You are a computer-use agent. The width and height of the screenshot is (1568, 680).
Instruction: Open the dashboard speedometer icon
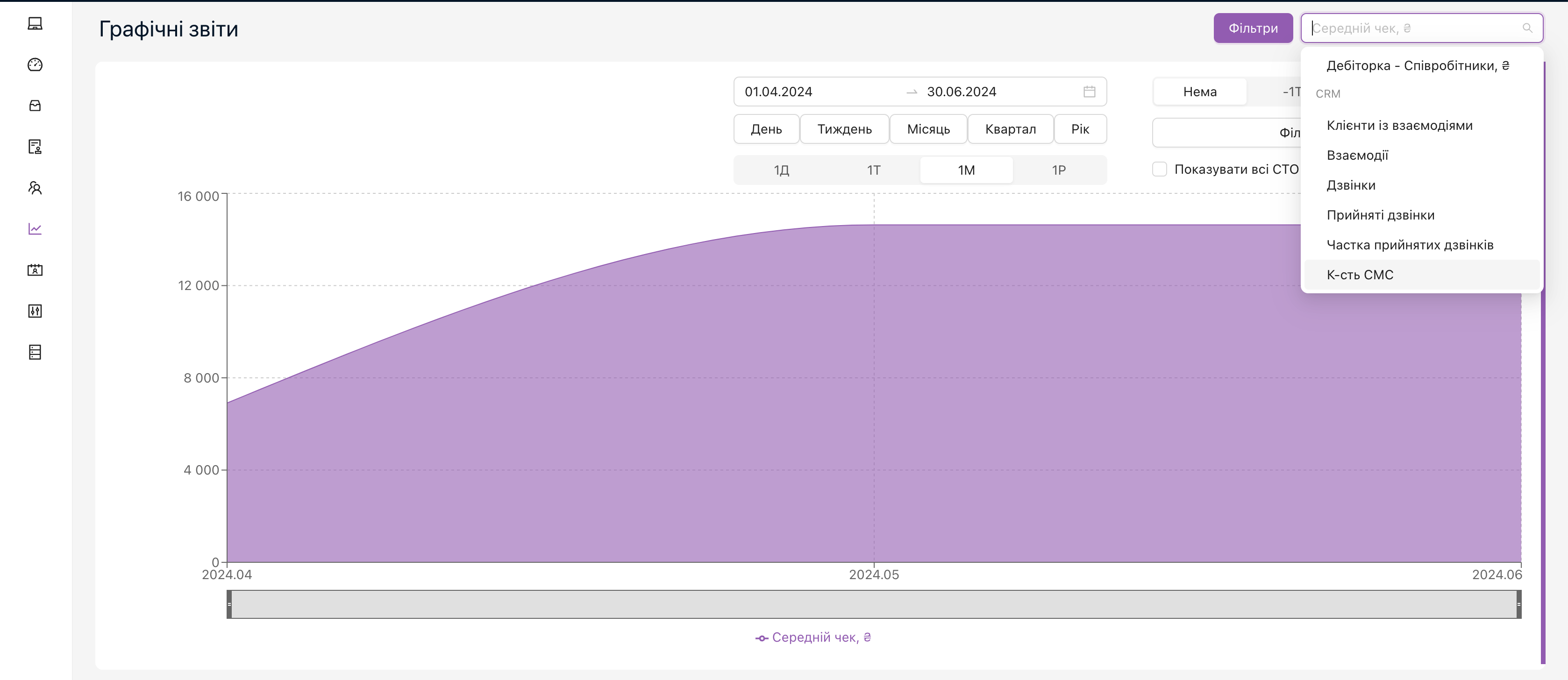[35, 64]
